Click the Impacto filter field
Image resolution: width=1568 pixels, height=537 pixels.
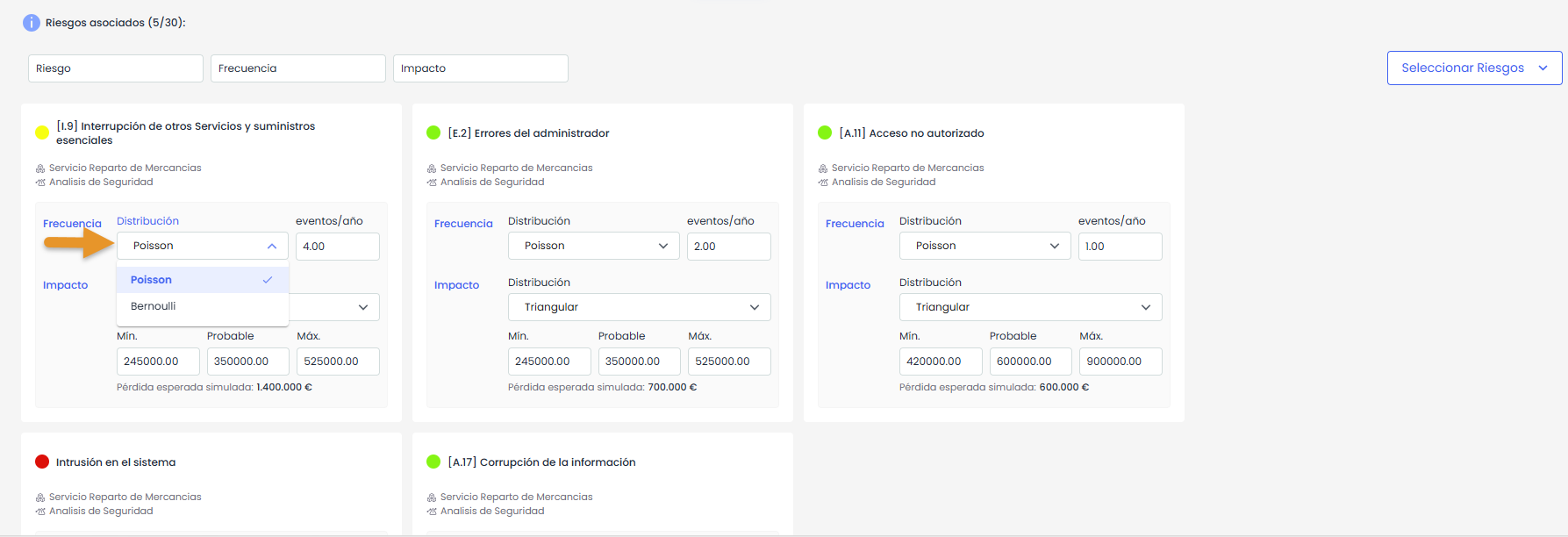(x=481, y=68)
